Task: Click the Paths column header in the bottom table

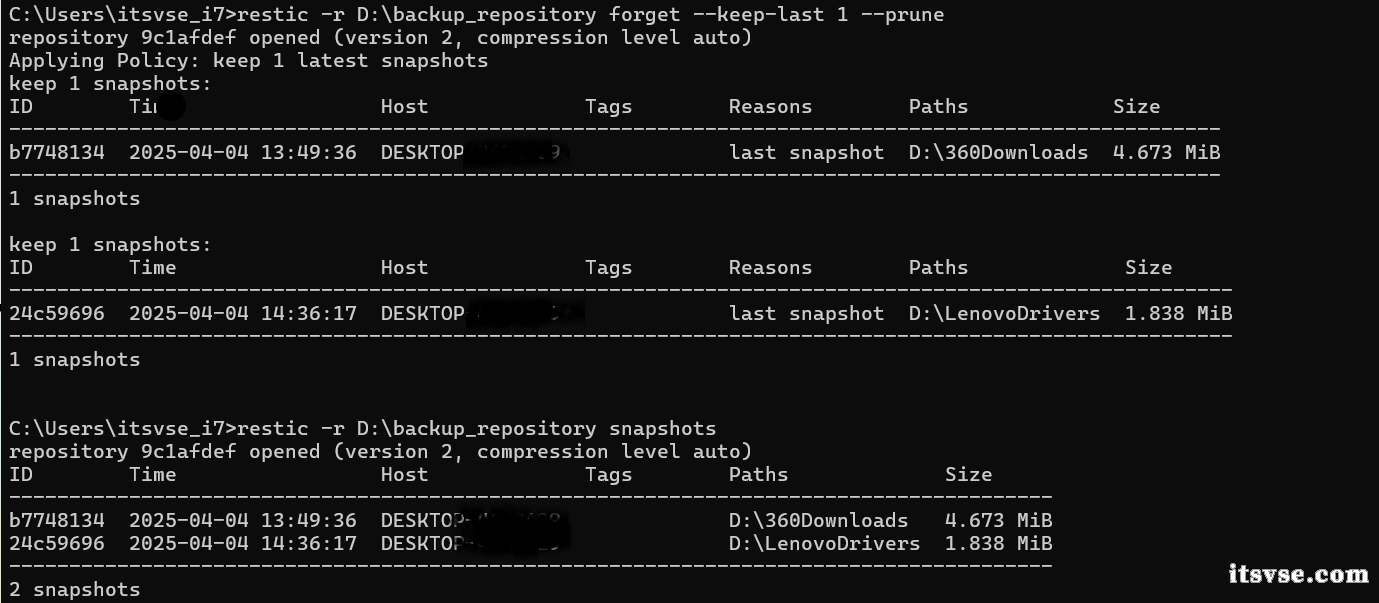Action: [758, 475]
